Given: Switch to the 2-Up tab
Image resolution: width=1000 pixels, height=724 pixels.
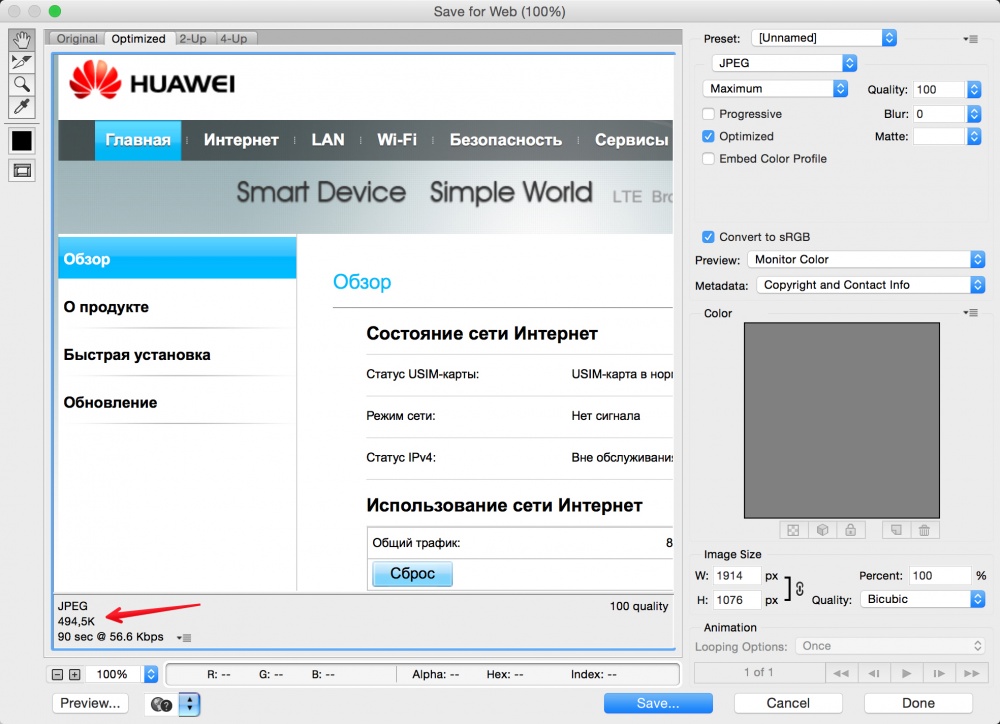Looking at the screenshot, I should point(193,39).
